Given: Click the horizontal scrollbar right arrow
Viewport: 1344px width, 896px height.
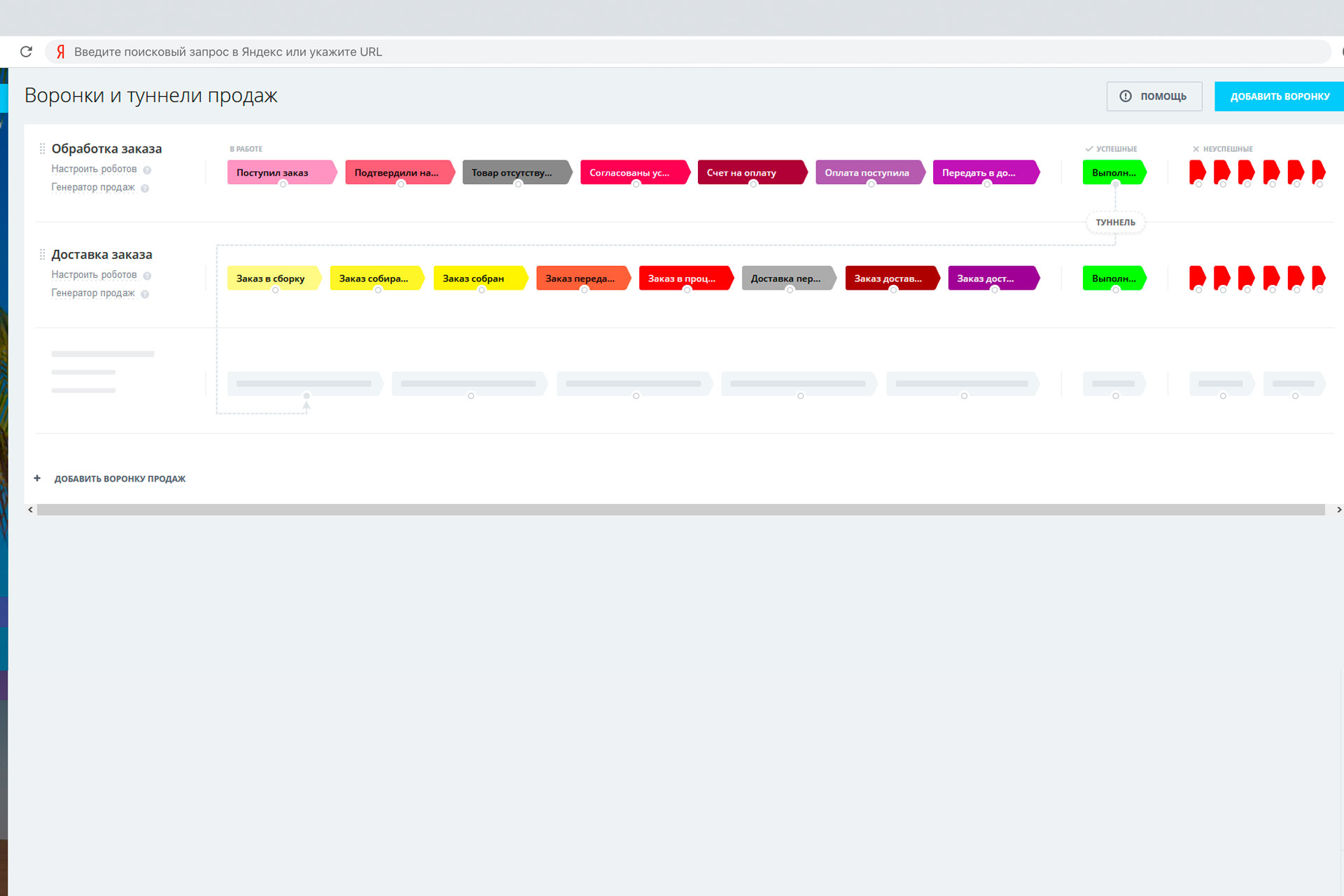Looking at the screenshot, I should pos(1338,510).
